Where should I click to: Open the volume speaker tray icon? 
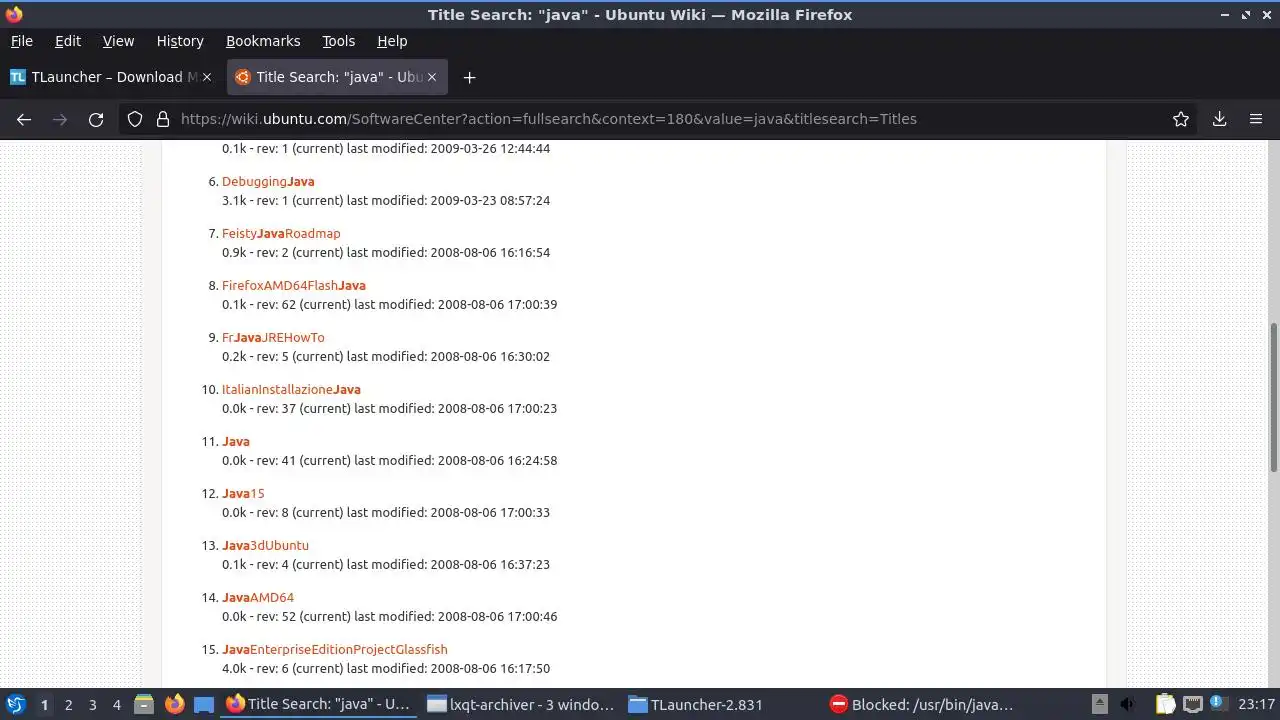pyautogui.click(x=1127, y=704)
